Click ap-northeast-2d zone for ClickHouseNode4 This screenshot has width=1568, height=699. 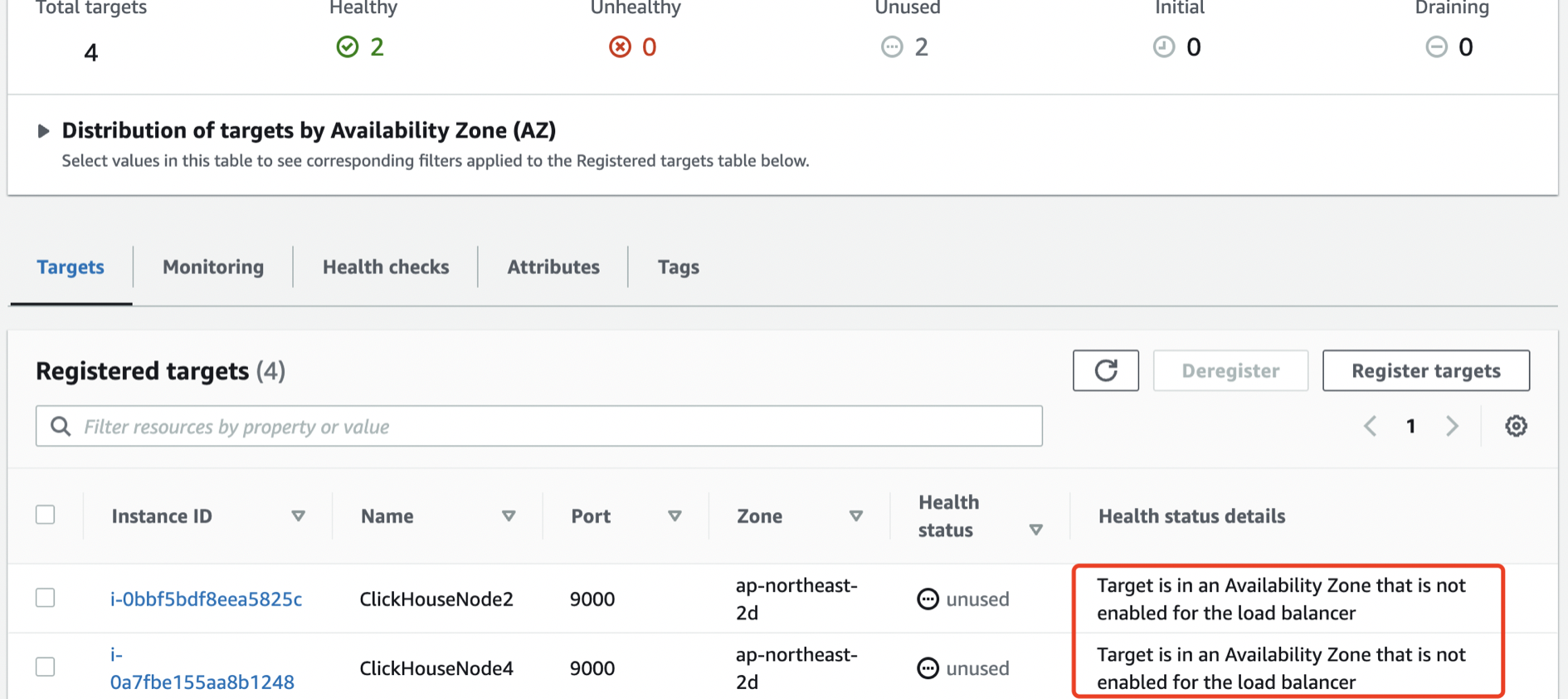click(796, 668)
